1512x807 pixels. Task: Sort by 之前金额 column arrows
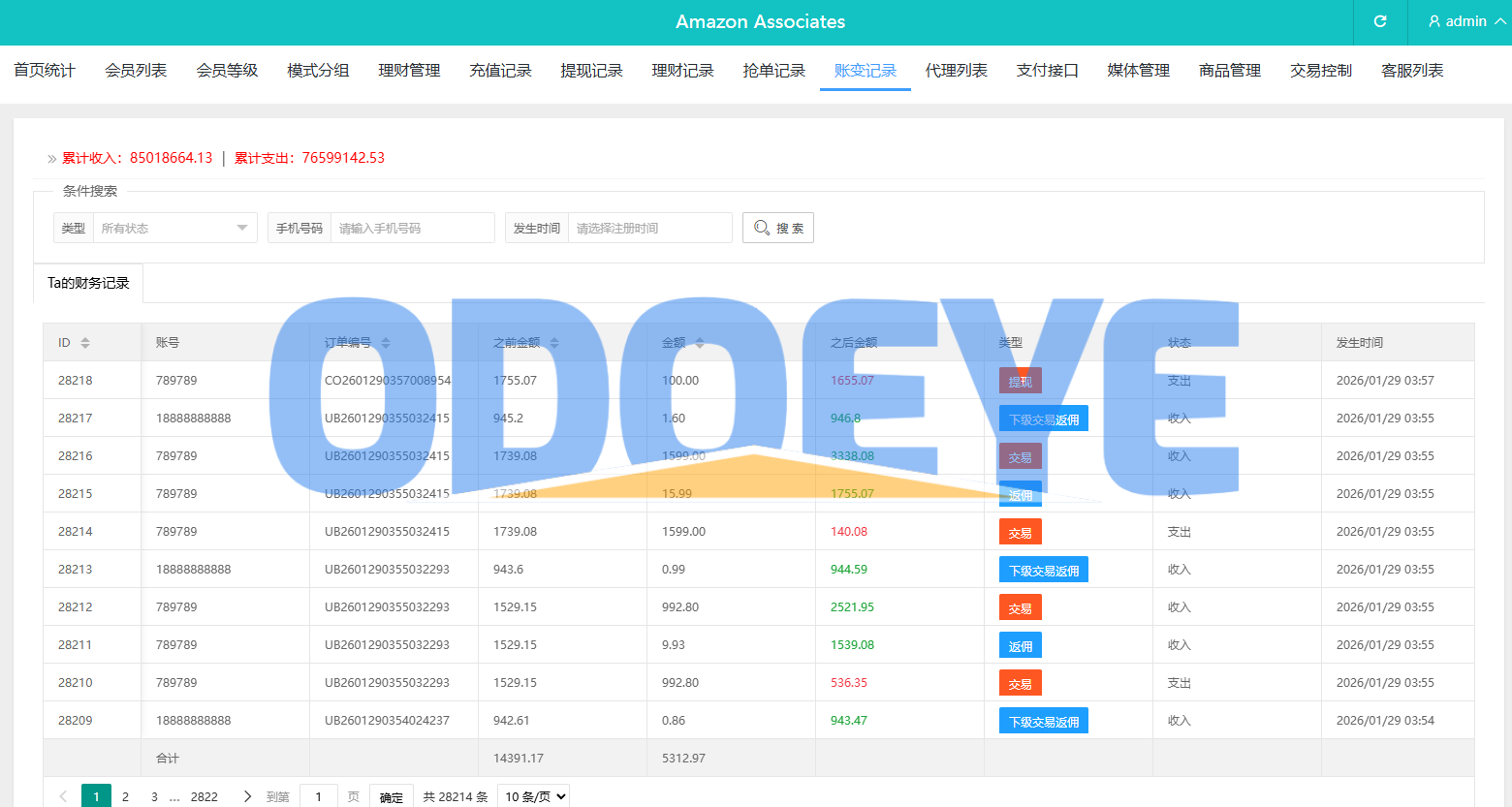554,343
